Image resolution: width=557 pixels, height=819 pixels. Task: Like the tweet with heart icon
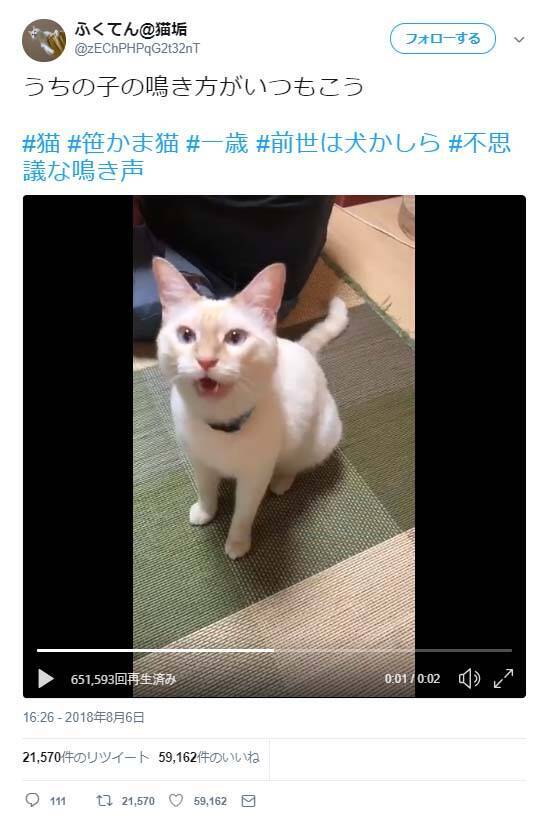click(176, 800)
